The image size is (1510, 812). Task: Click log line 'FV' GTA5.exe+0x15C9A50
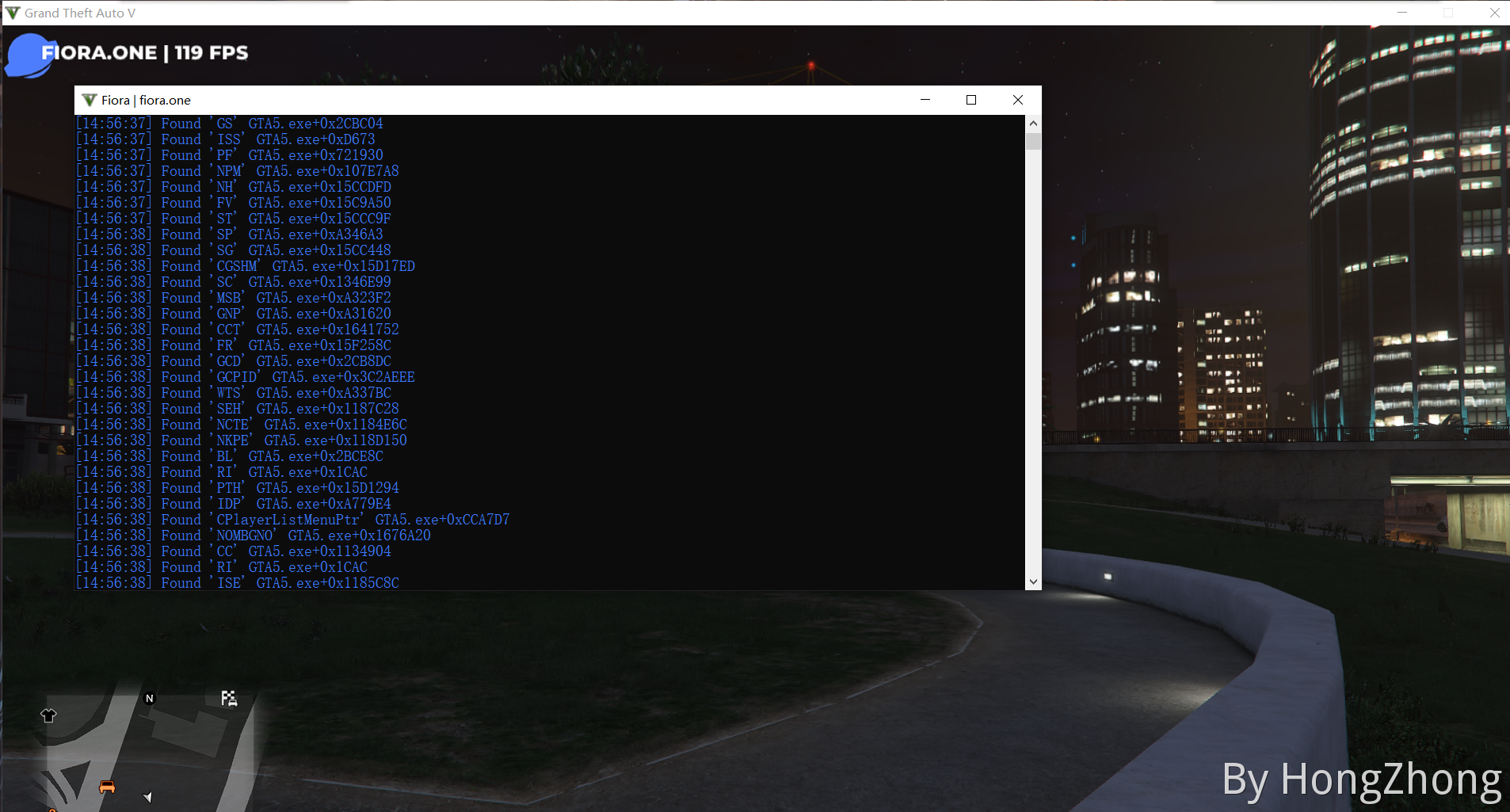(x=234, y=203)
